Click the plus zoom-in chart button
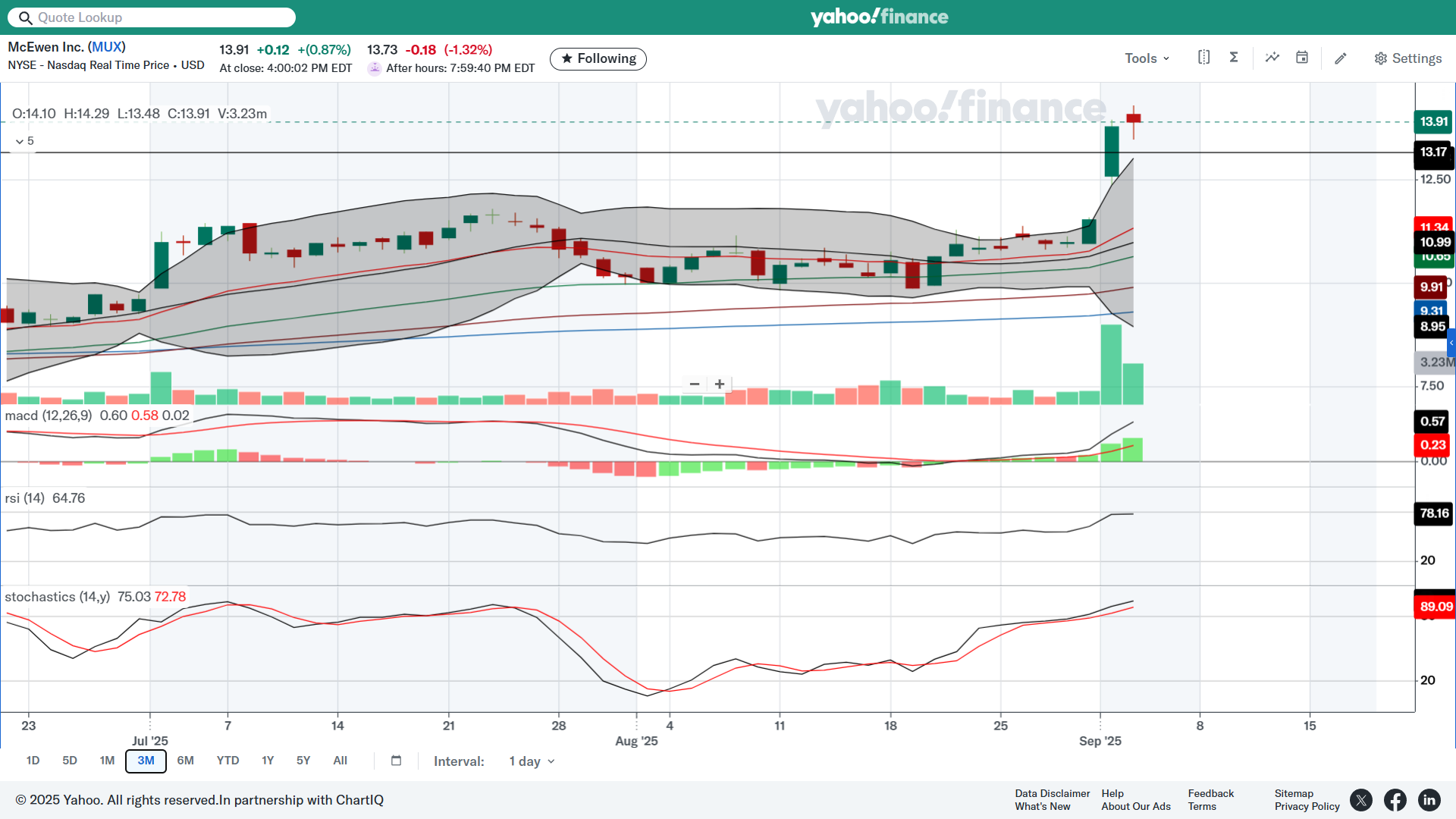 (x=720, y=384)
